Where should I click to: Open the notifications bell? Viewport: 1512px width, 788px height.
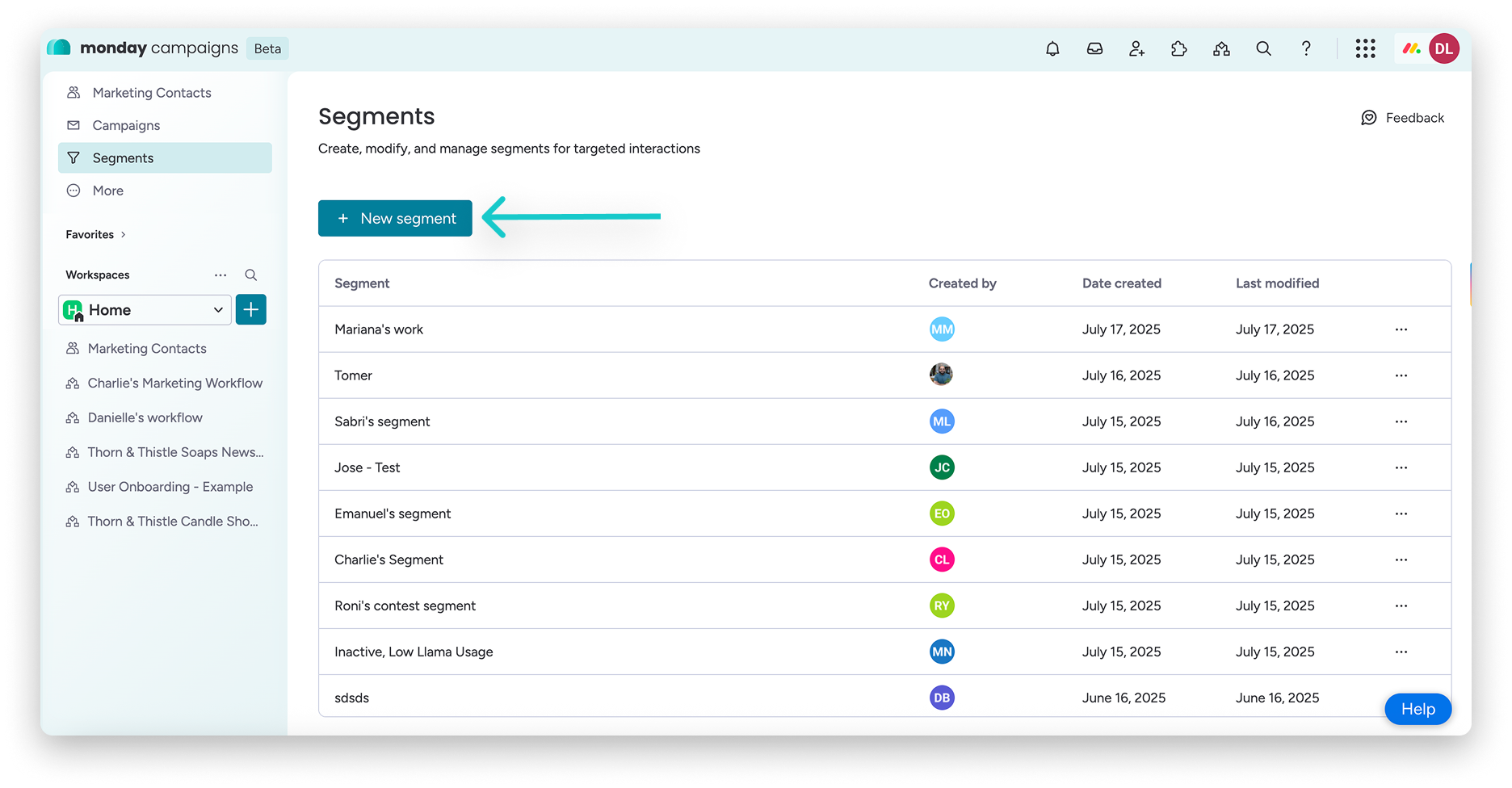[1052, 48]
